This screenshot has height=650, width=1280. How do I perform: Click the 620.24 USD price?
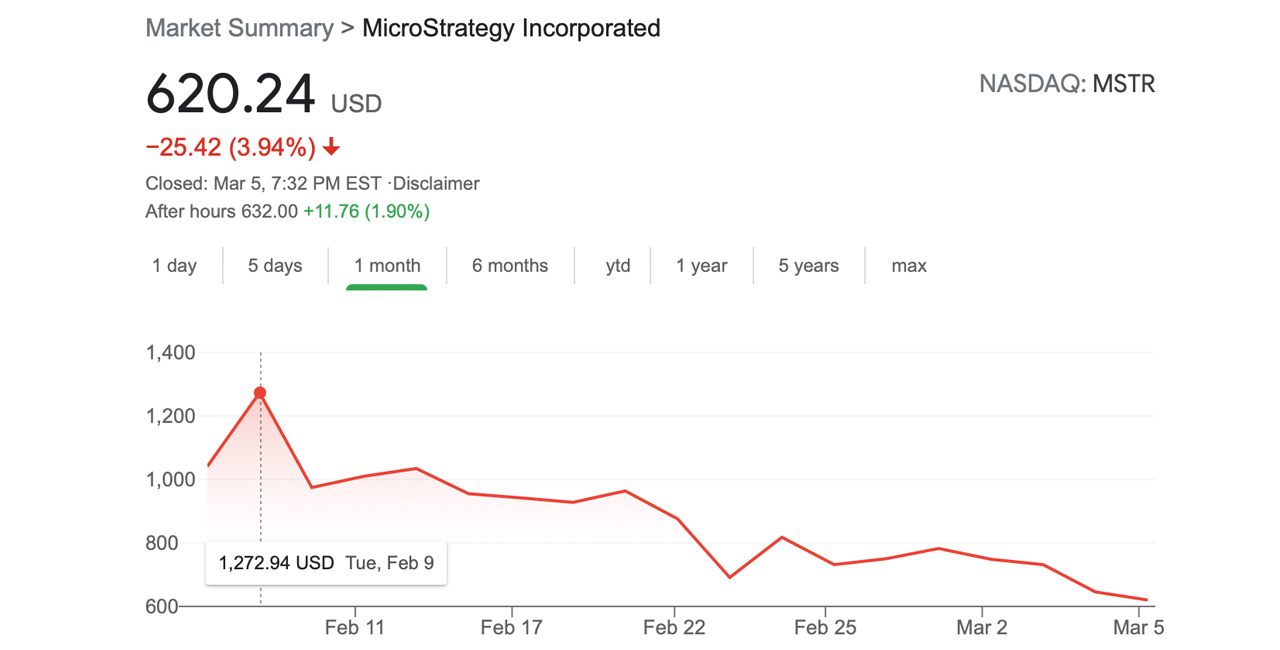(x=264, y=96)
